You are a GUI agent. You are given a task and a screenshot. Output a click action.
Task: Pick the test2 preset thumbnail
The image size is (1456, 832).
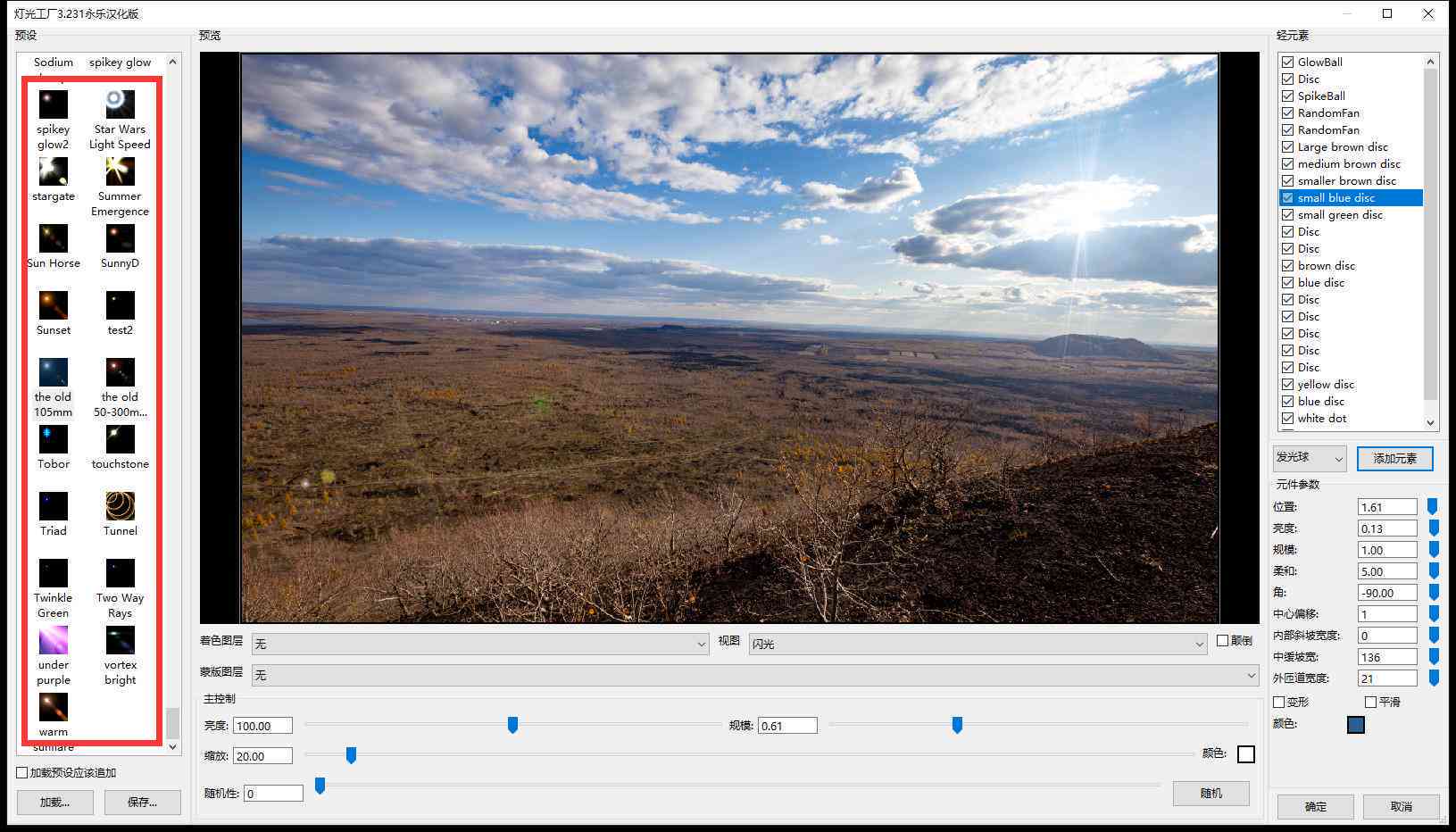coord(120,305)
